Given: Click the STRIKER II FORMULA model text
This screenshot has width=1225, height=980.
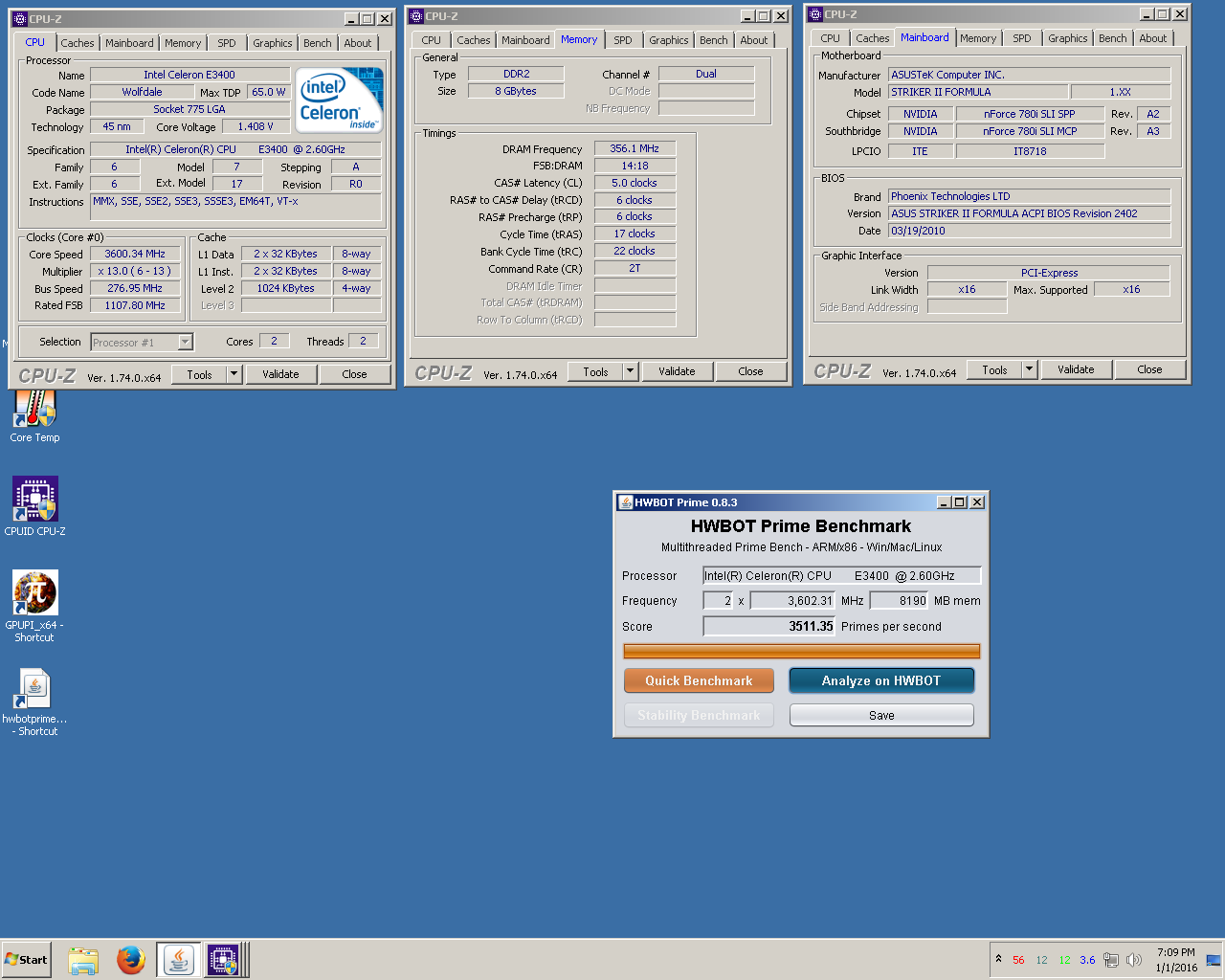Looking at the screenshot, I should point(978,92).
